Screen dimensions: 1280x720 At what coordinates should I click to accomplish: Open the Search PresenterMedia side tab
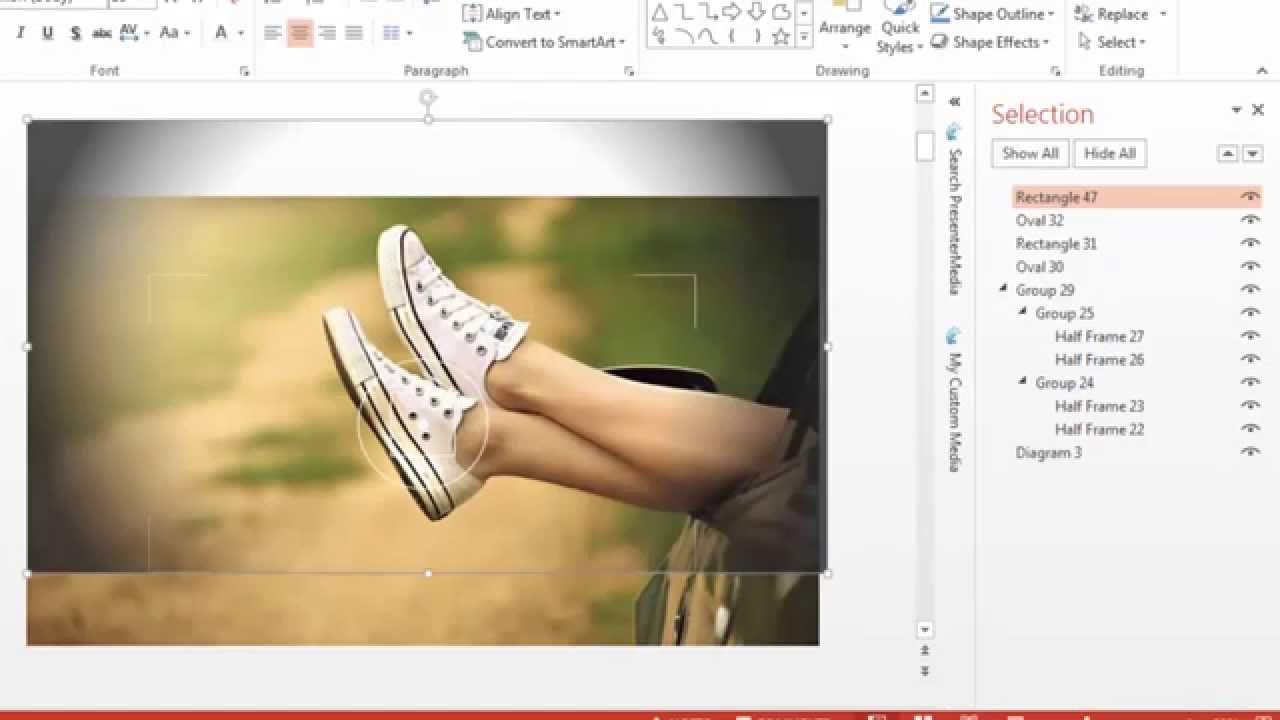click(x=954, y=209)
